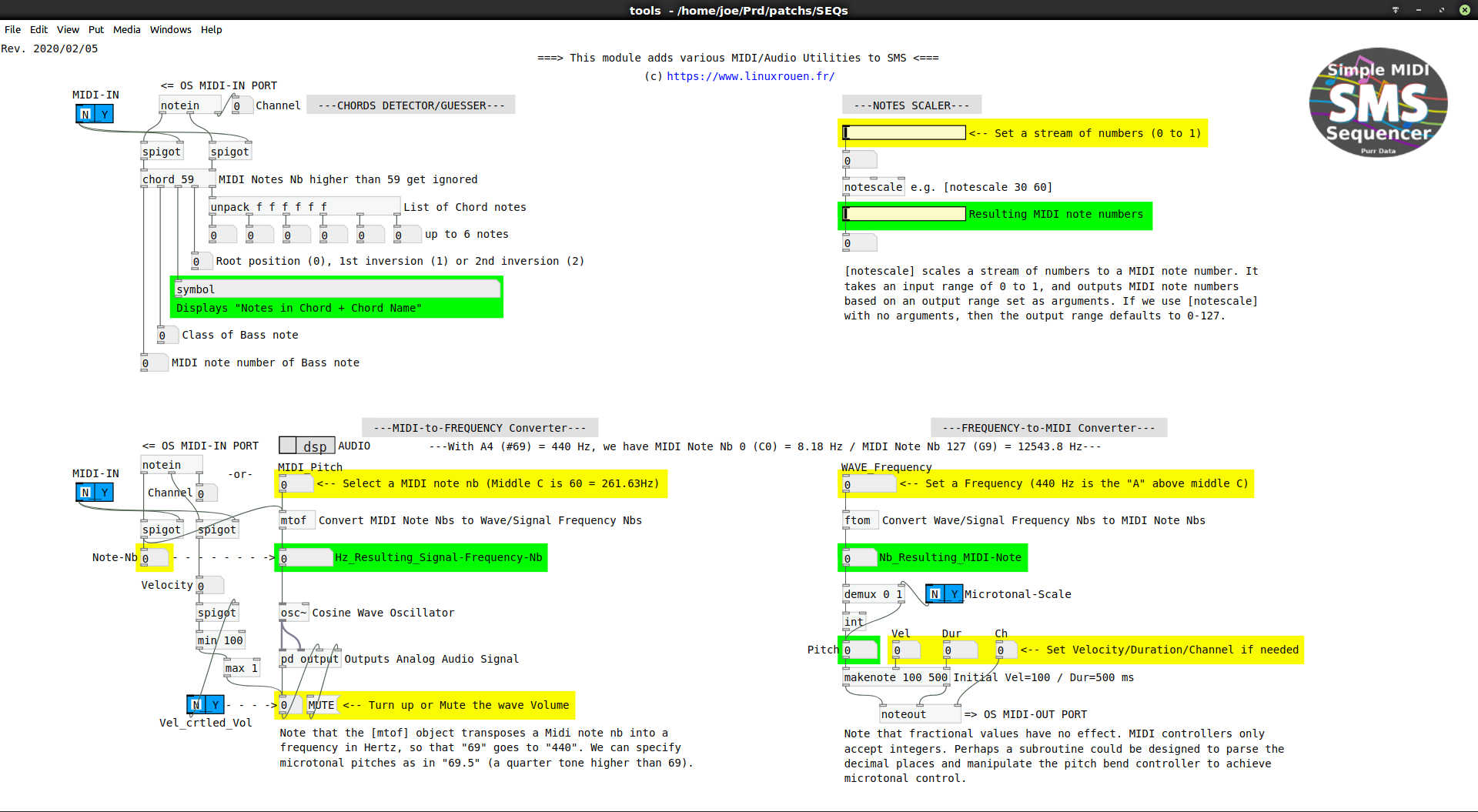Image resolution: width=1478 pixels, height=812 pixels.
Task: Select Y on the chord detector MIDI-IN radio
Action: click(x=104, y=115)
